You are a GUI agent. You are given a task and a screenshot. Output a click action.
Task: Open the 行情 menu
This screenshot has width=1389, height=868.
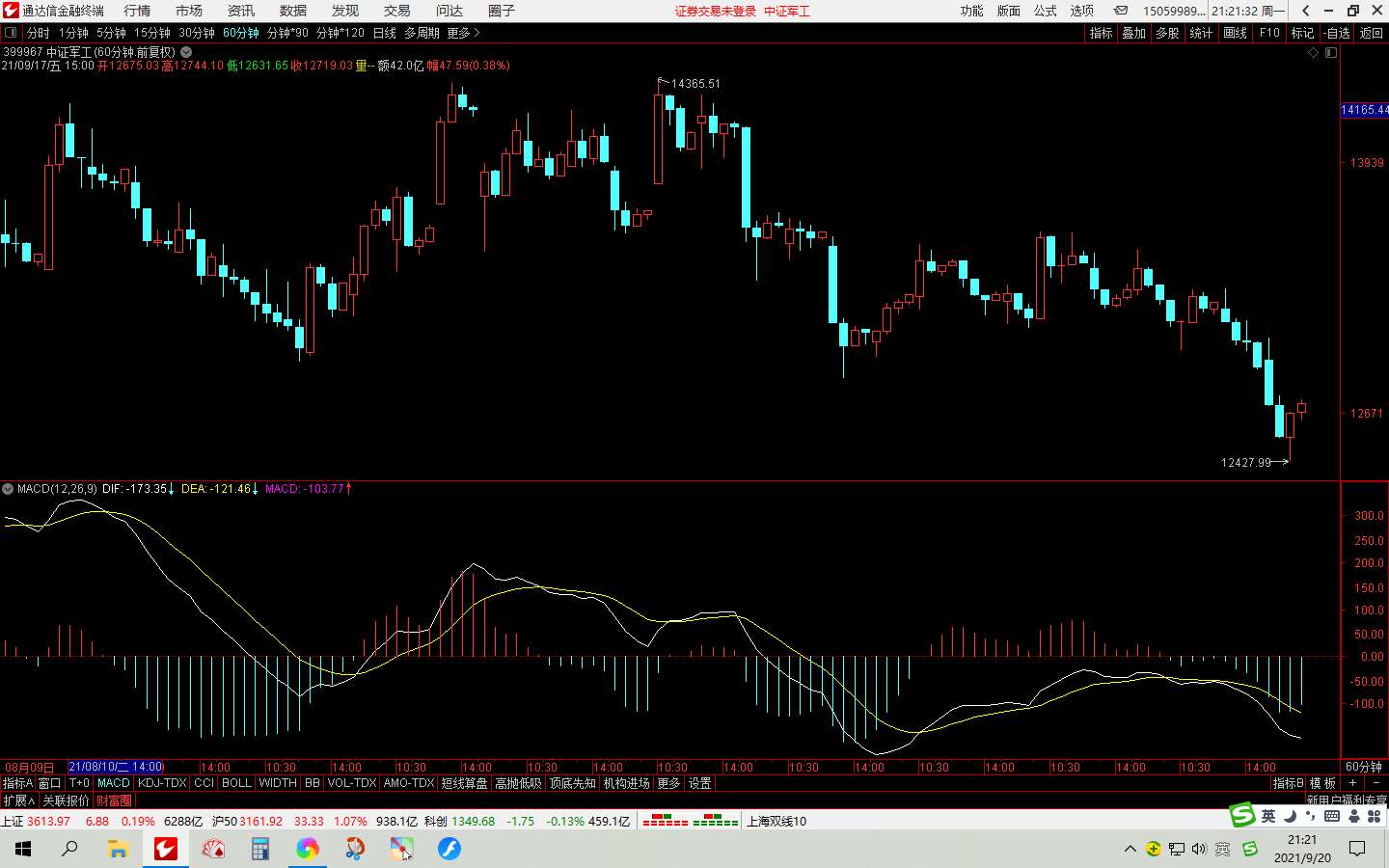(x=137, y=11)
